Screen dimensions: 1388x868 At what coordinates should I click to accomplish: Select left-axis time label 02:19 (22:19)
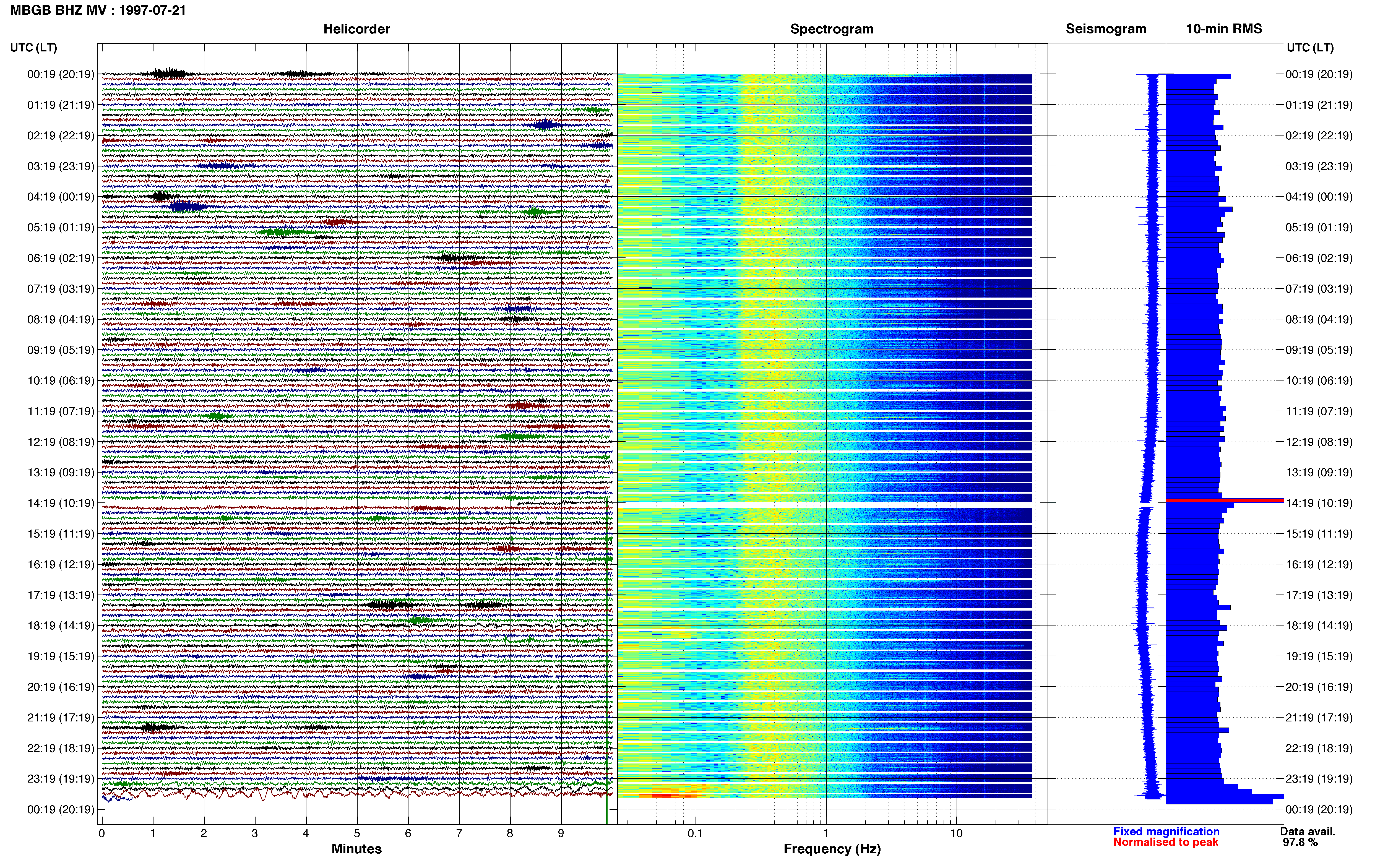click(61, 135)
